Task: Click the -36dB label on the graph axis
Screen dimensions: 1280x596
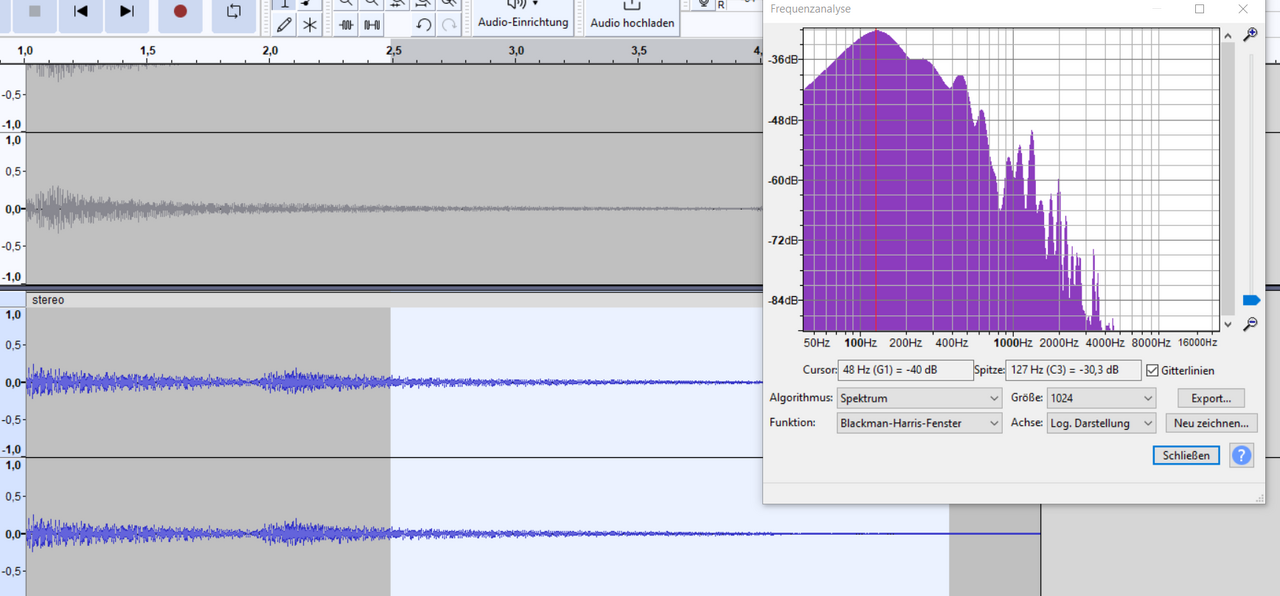Action: click(784, 60)
